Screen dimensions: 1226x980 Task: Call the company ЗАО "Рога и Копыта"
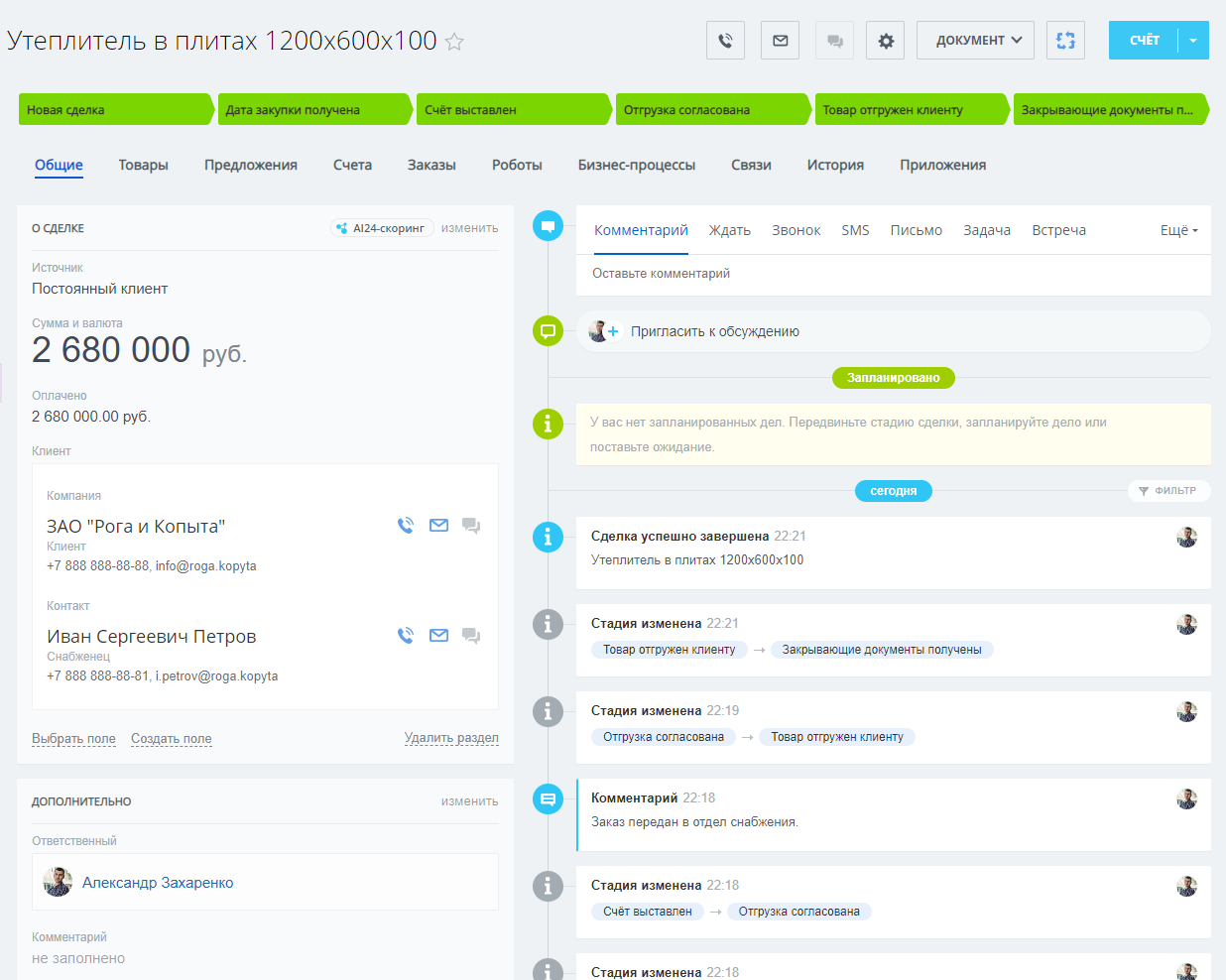click(406, 526)
